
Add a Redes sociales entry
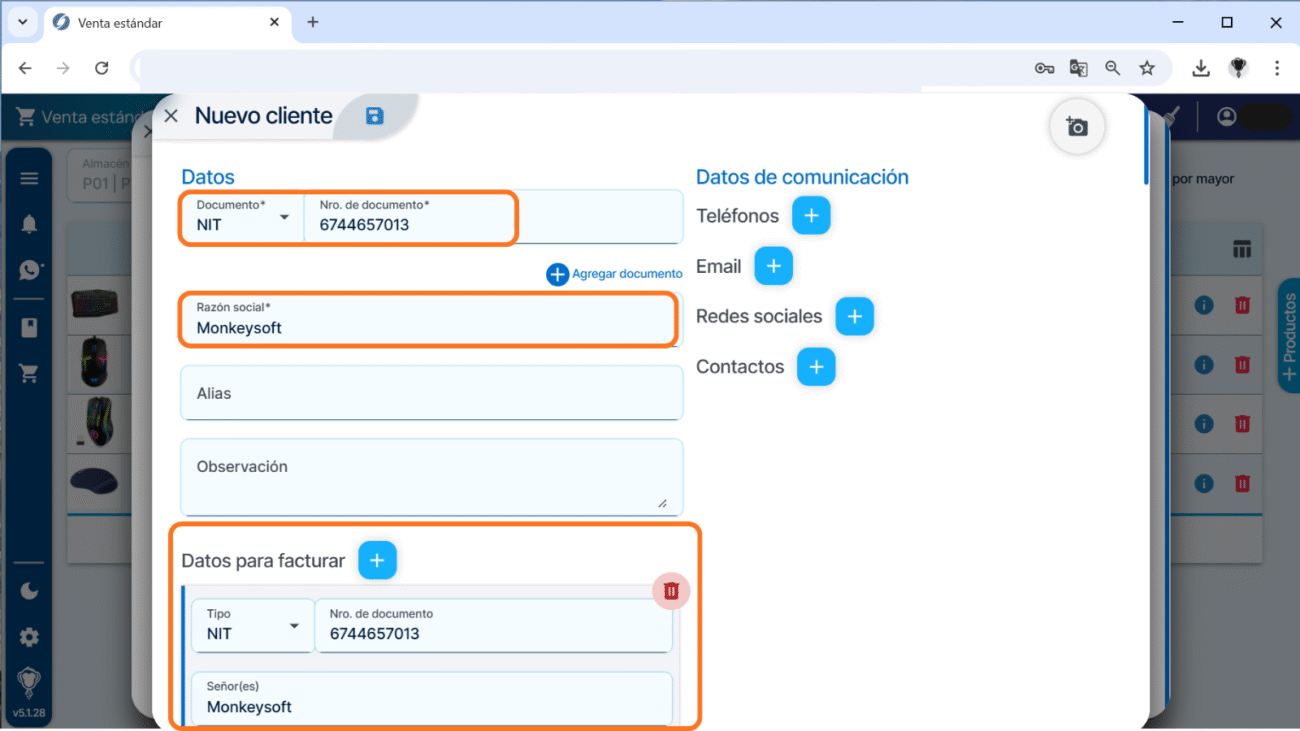click(x=854, y=316)
